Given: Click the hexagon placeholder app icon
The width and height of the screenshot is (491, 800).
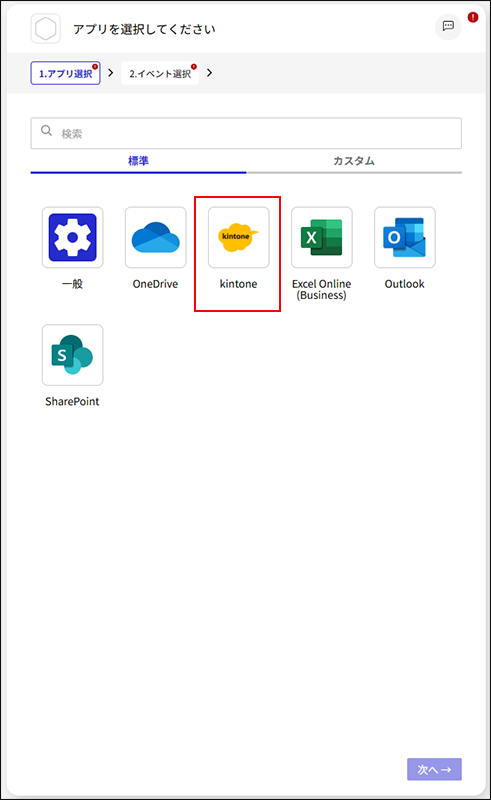Looking at the screenshot, I should click(45, 29).
